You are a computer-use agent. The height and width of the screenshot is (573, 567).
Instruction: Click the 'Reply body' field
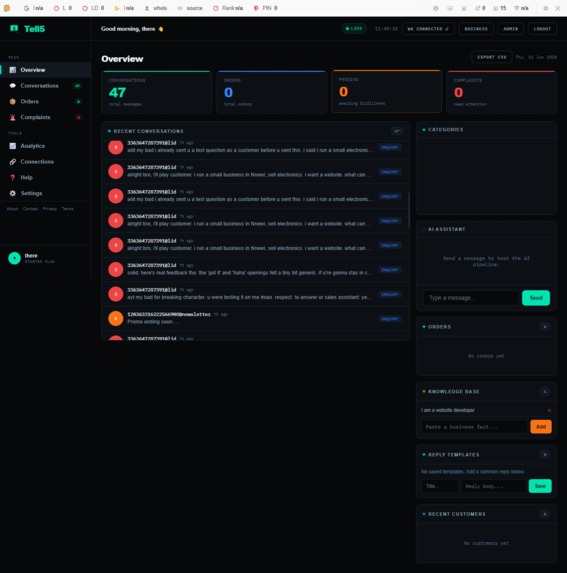pyautogui.click(x=493, y=486)
